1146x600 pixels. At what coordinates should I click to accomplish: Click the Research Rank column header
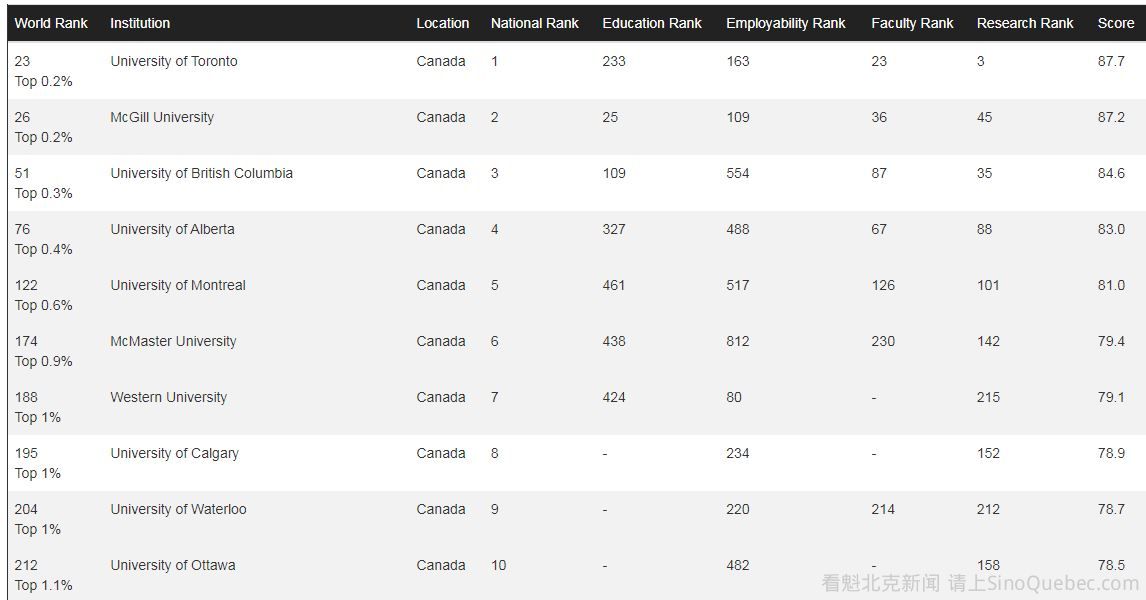tap(1025, 23)
